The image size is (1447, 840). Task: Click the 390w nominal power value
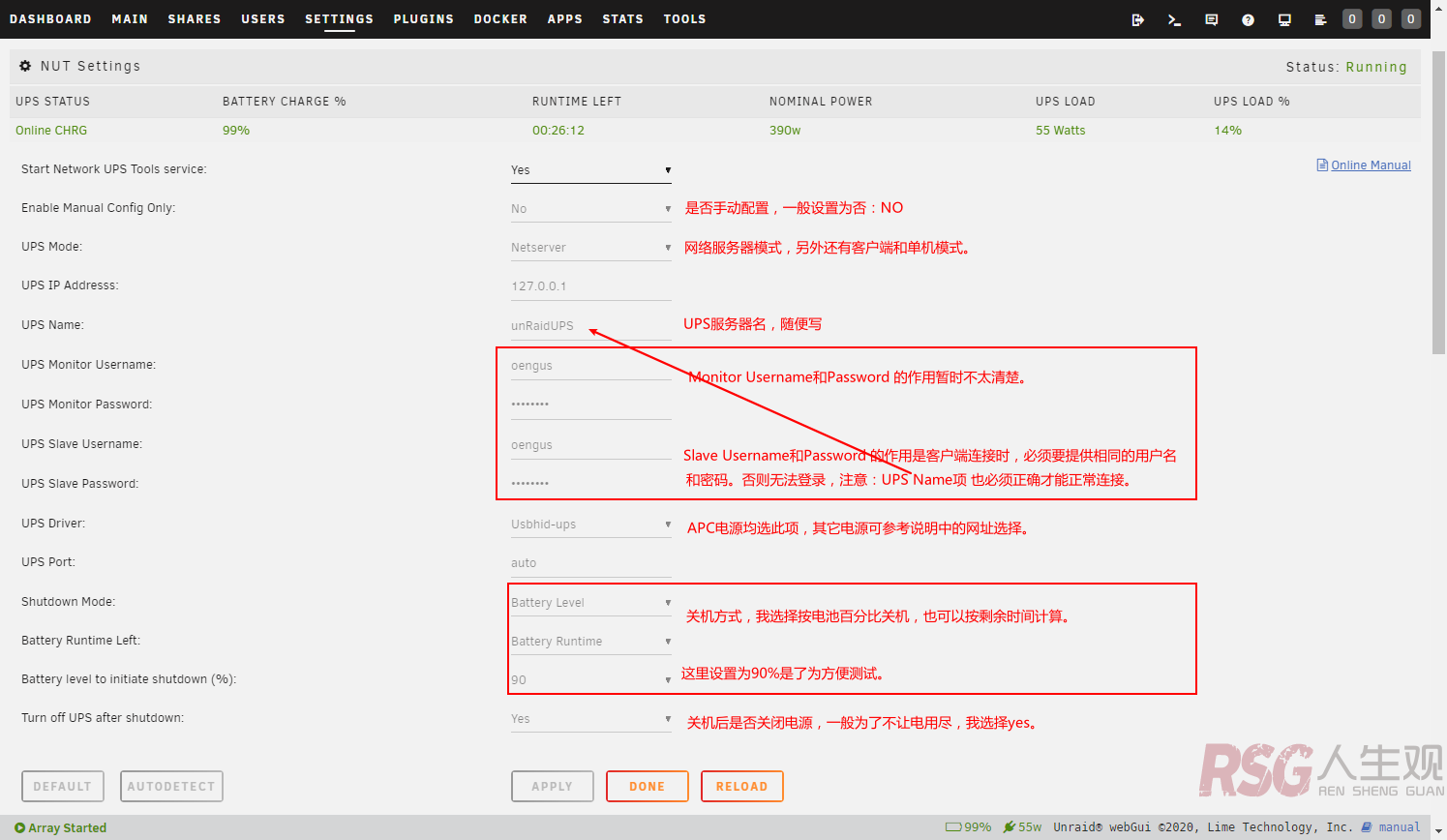785,131
